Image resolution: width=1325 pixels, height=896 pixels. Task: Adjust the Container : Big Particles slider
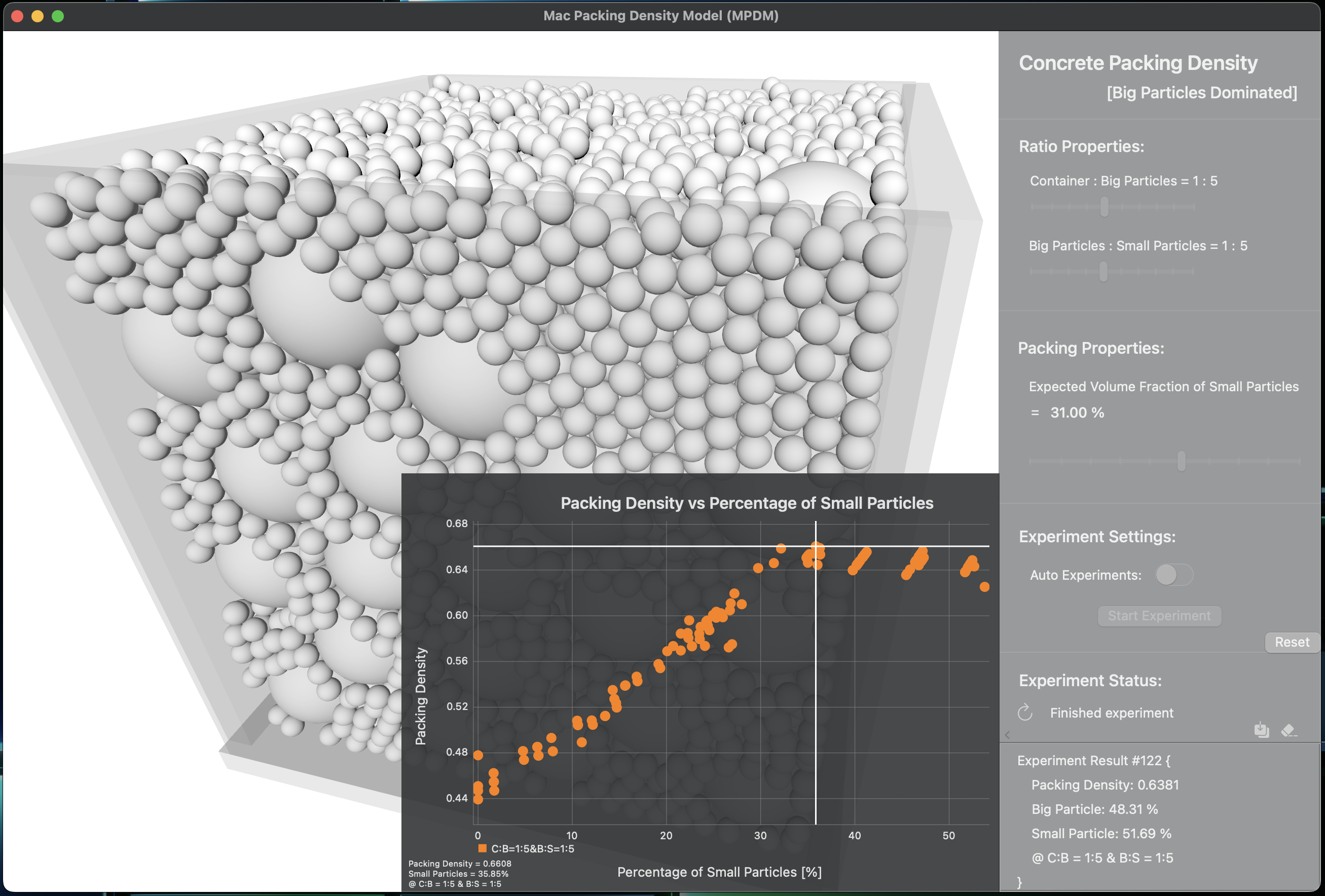point(1104,206)
